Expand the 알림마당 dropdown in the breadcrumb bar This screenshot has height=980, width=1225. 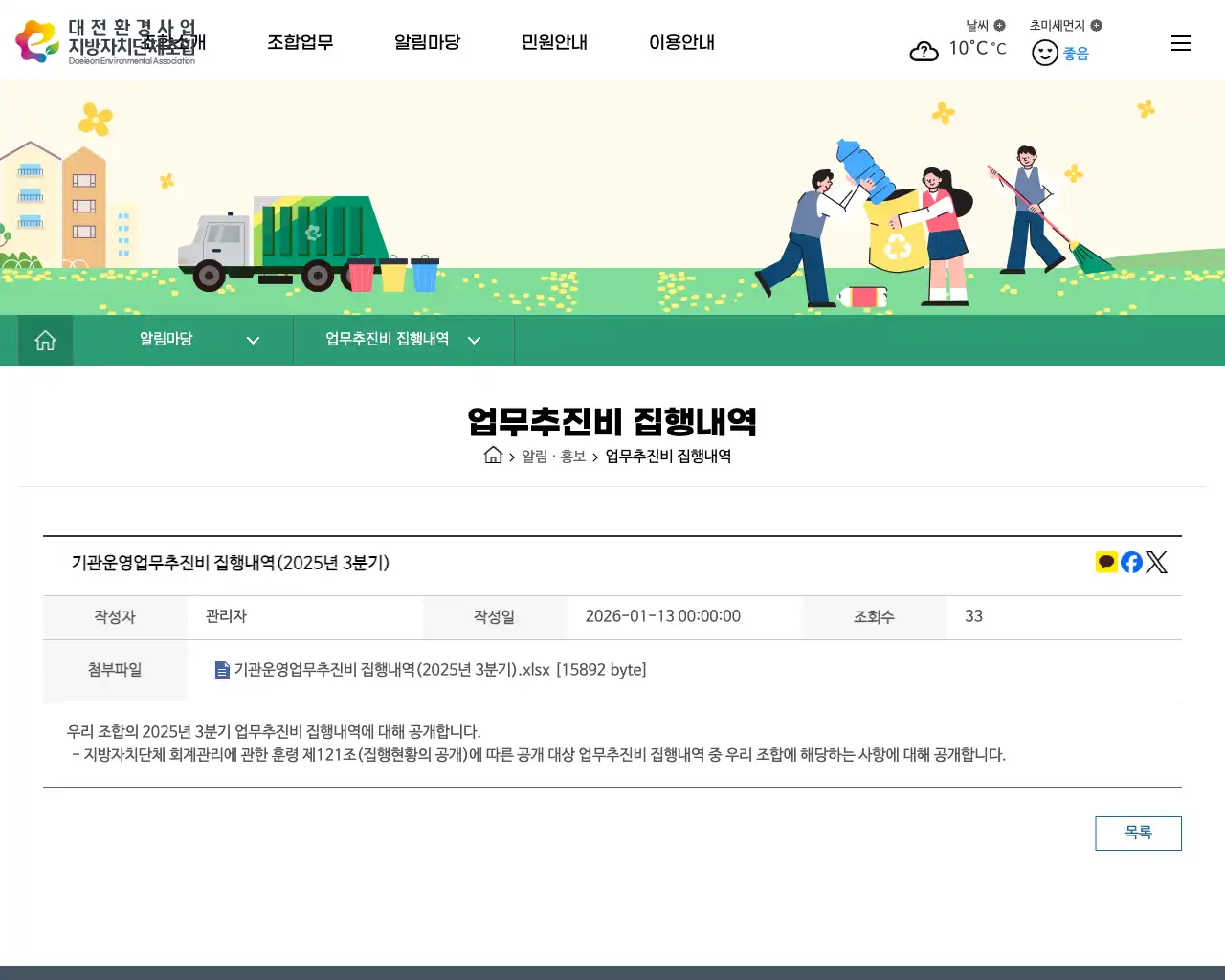pos(253,340)
